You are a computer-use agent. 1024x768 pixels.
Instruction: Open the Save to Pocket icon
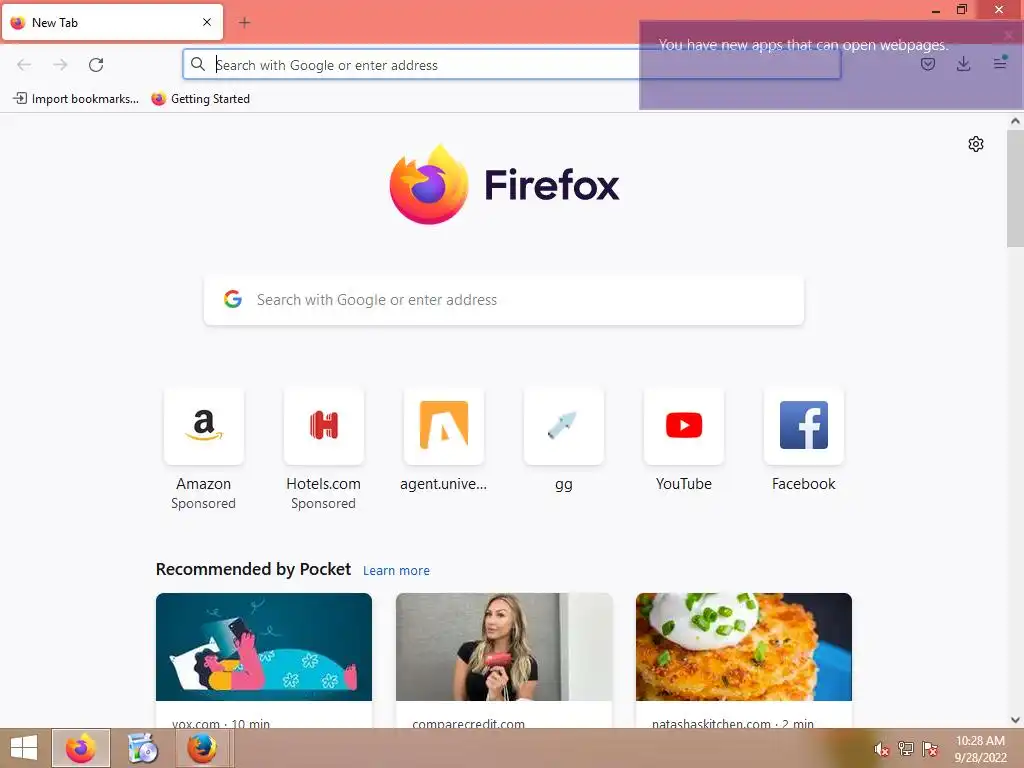click(928, 64)
